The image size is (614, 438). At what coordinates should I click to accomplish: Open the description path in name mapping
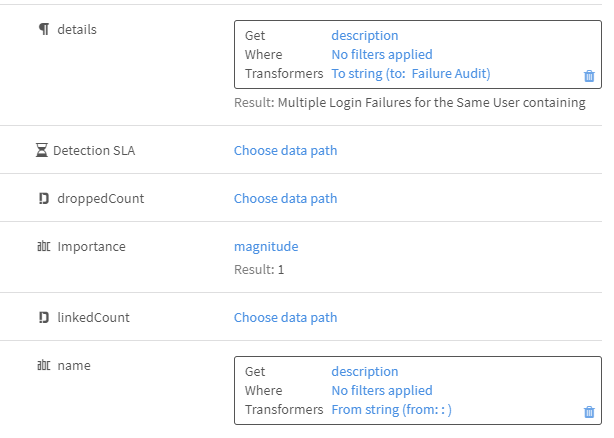point(364,372)
